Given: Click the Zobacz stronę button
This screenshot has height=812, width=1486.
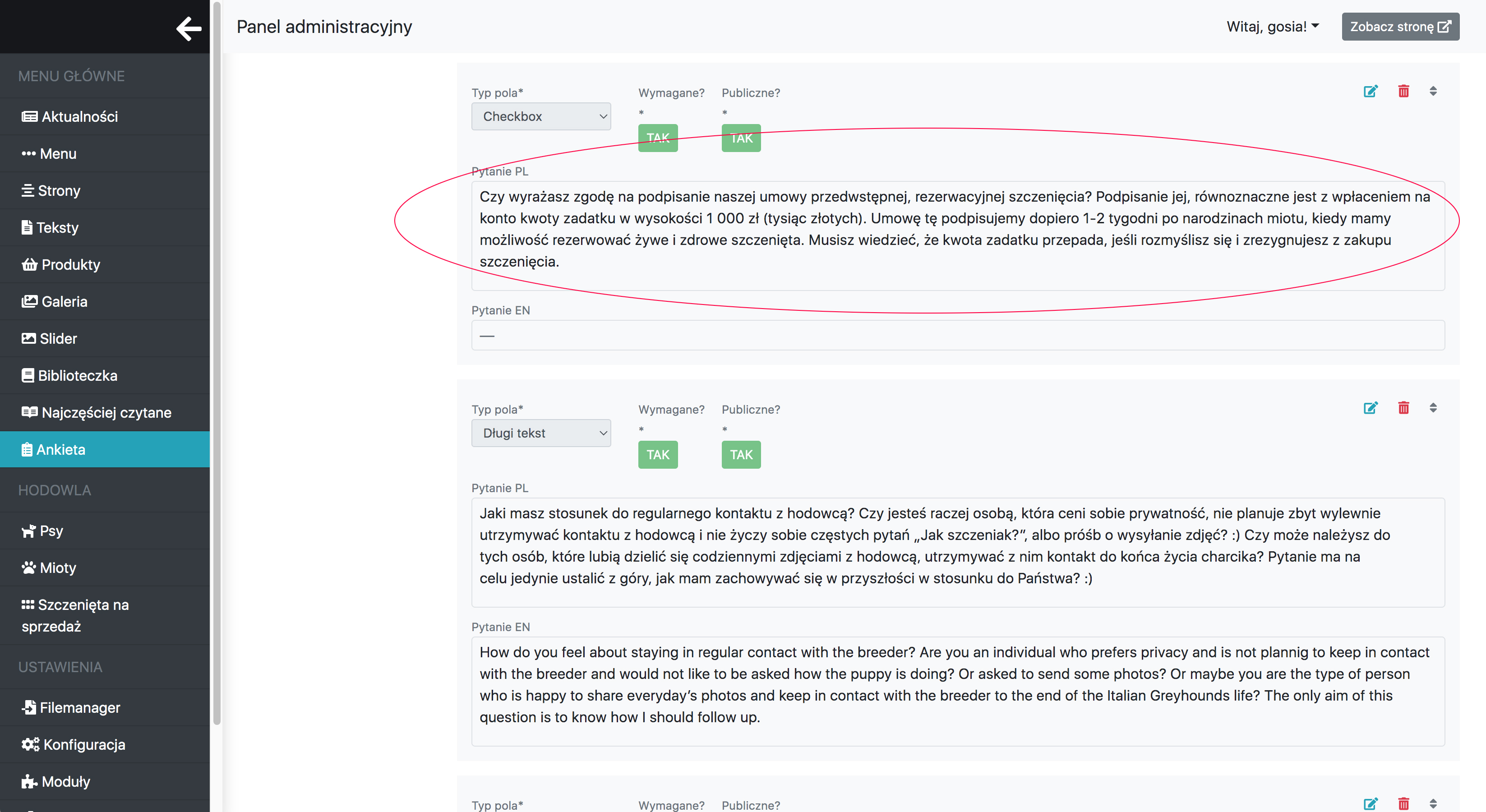Looking at the screenshot, I should click(x=1400, y=27).
